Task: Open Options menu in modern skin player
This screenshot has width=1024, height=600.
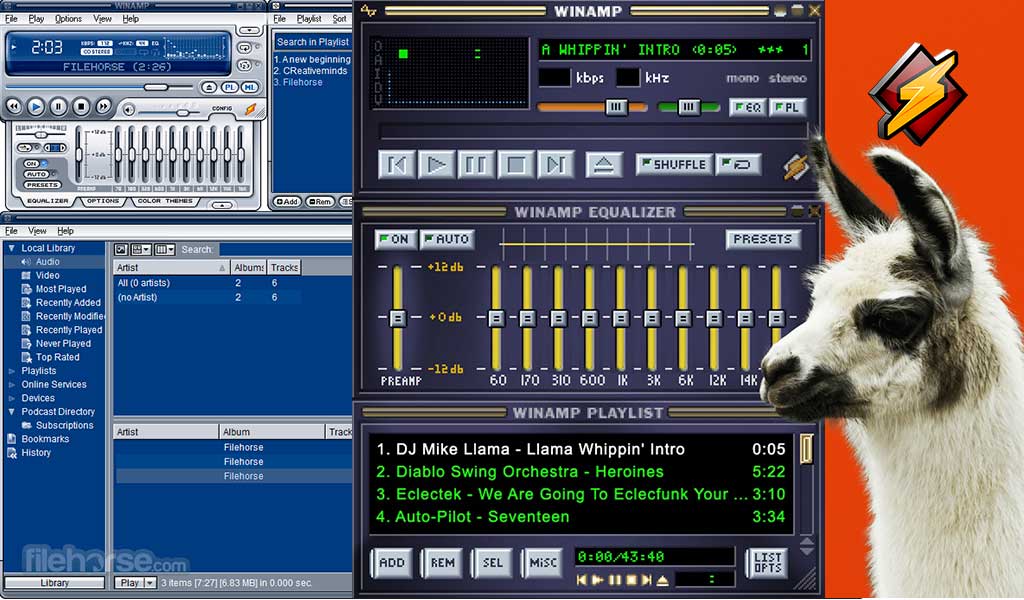Action: (x=68, y=19)
